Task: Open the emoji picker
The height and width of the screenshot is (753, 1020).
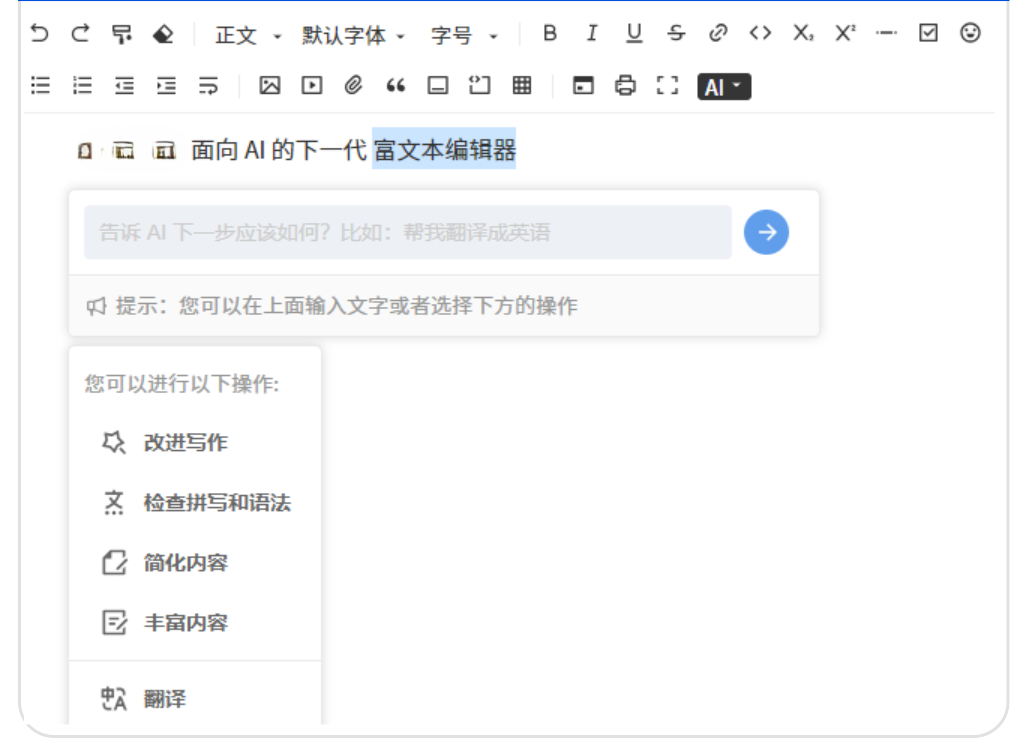Action: pos(970,33)
